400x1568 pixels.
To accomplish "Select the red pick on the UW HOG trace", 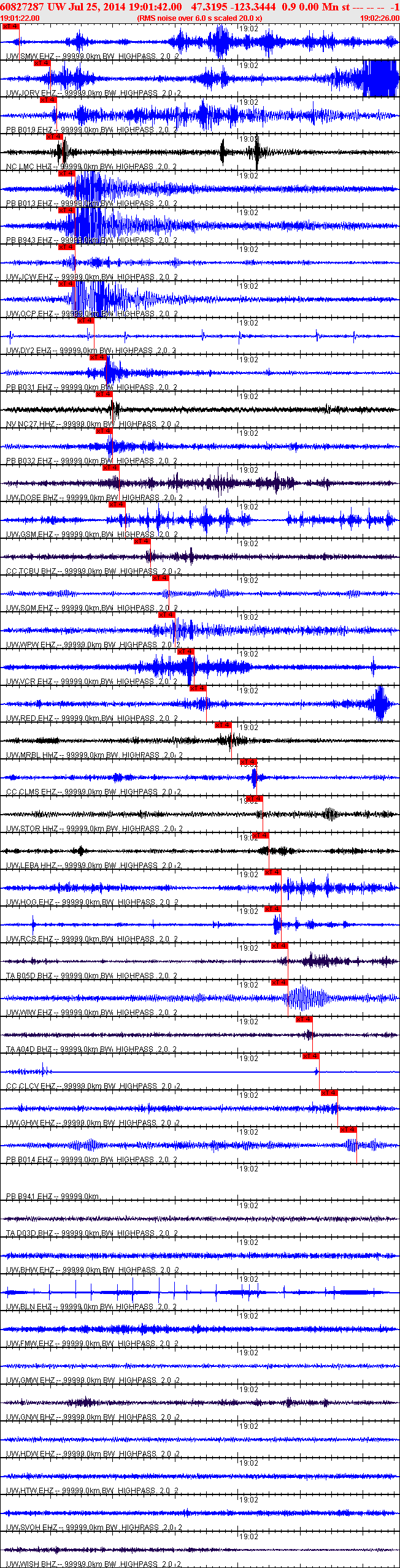I will [272, 872].
